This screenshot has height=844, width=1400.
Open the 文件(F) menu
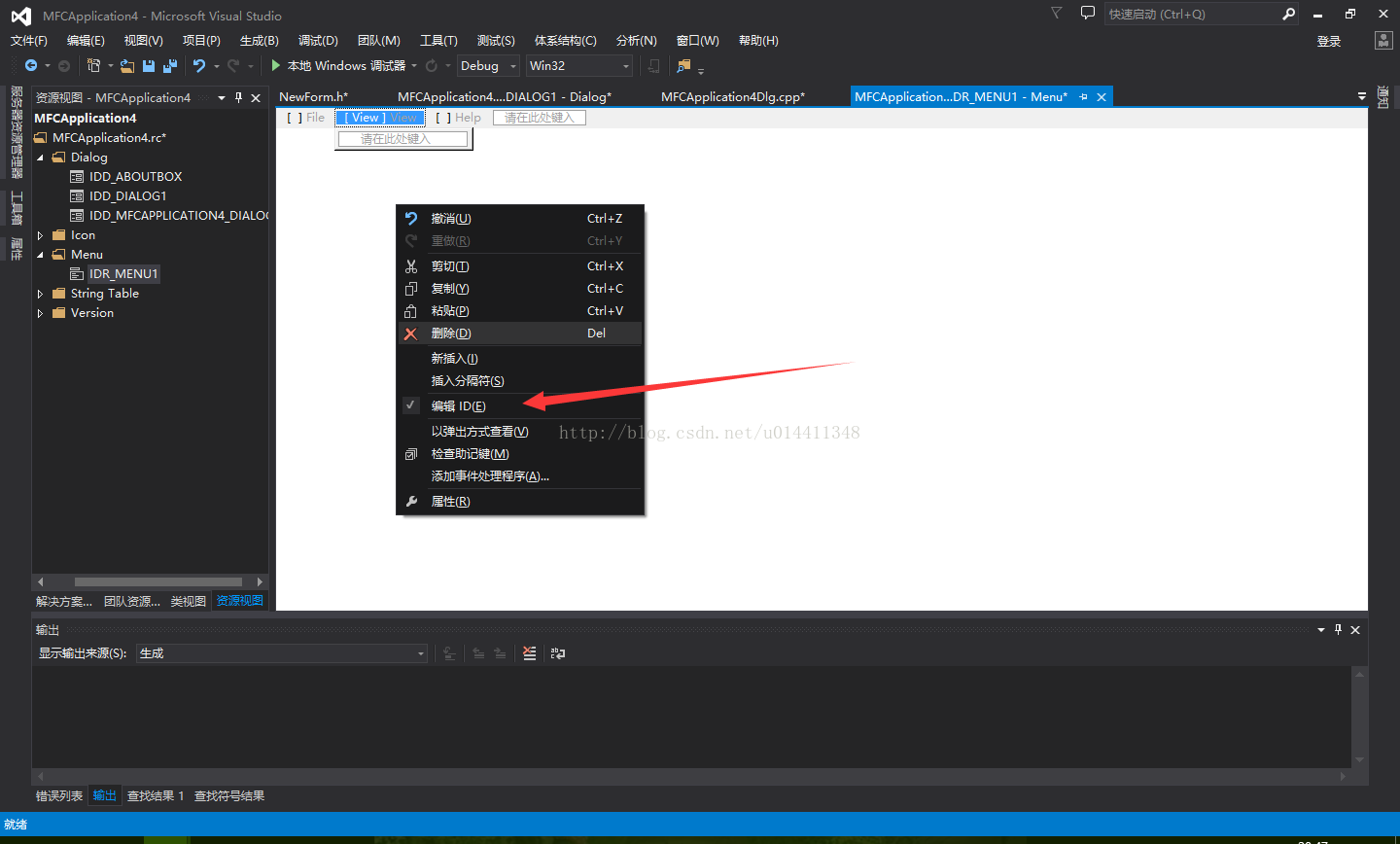29,40
